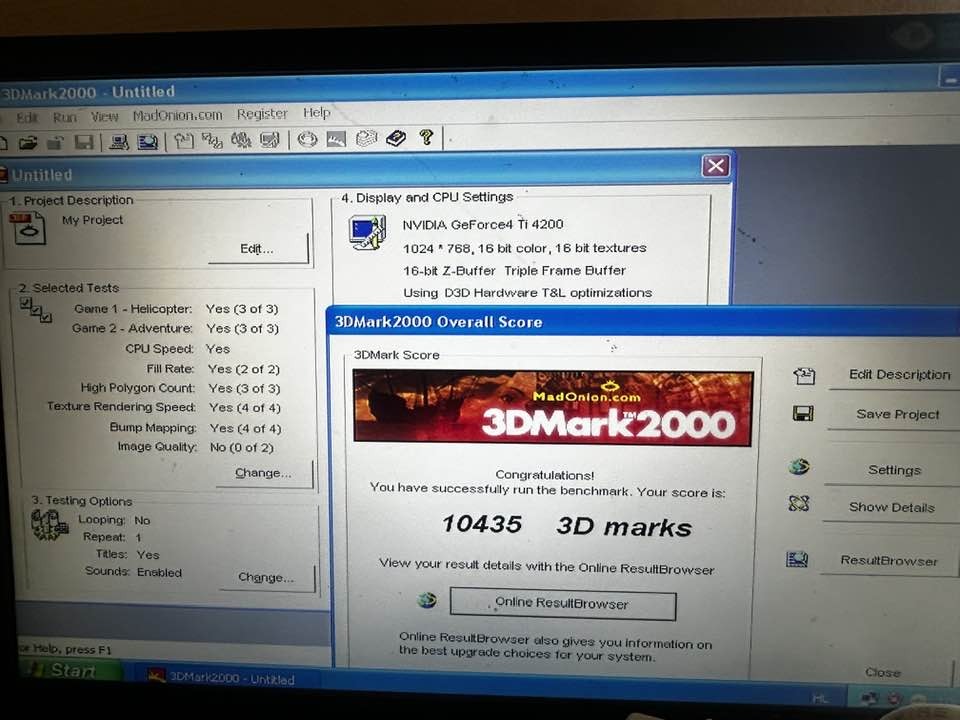Image resolution: width=960 pixels, height=720 pixels.
Task: Click the MadOnion.com 3DMark2000 banner
Action: coord(553,408)
